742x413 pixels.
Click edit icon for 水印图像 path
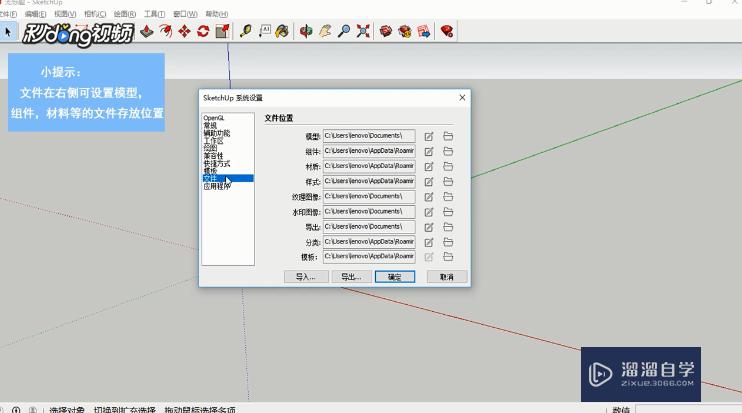tap(429, 212)
